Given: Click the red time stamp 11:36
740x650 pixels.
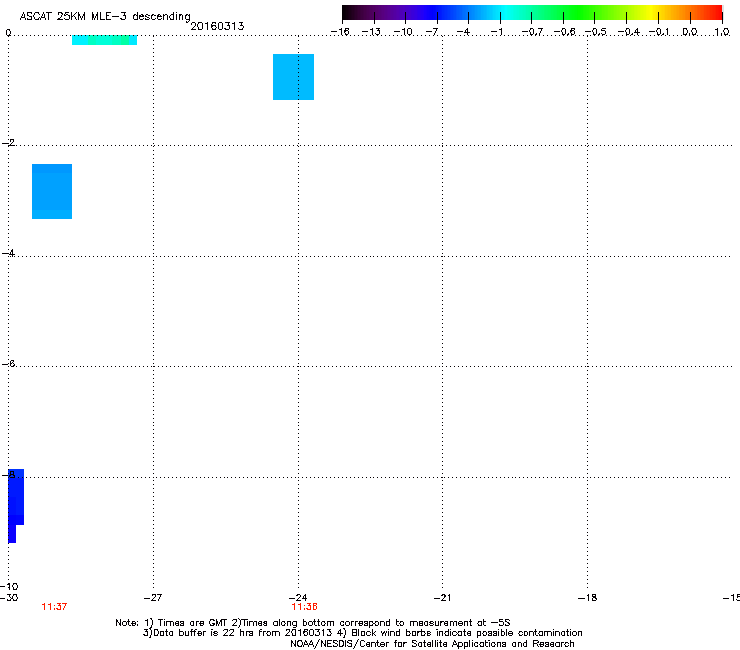Looking at the screenshot, I should (x=304, y=607).
